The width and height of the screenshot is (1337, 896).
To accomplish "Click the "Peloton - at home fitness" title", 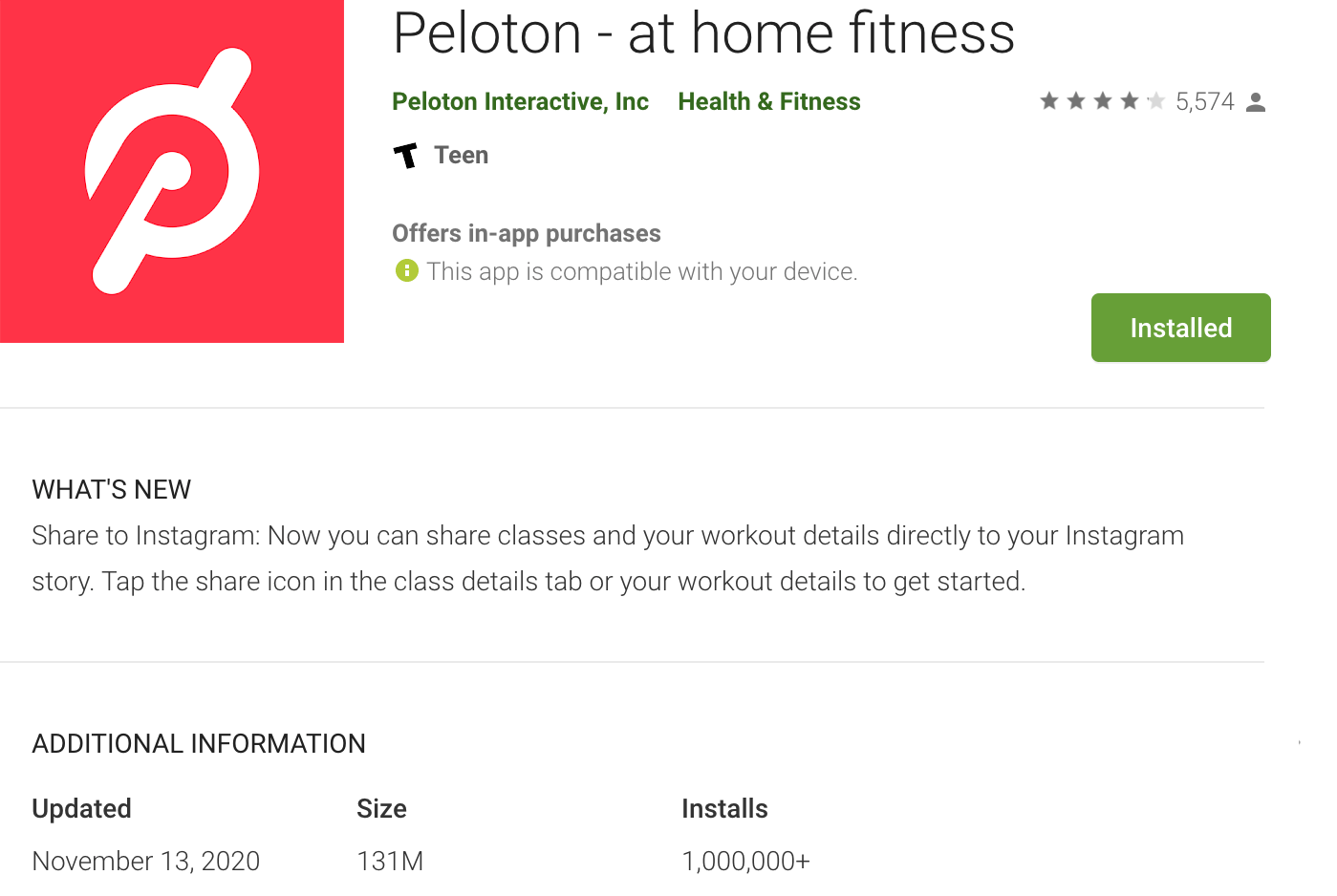I will pyautogui.click(x=703, y=33).
